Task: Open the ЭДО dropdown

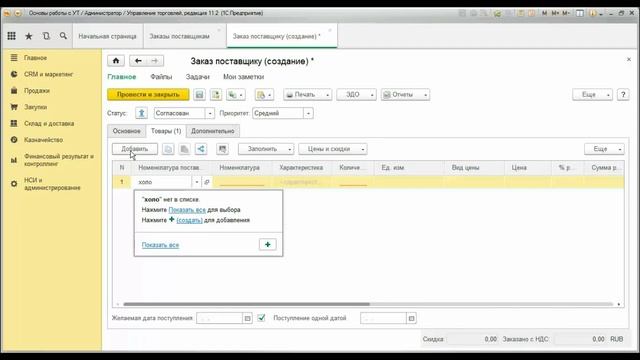Action: click(356, 95)
